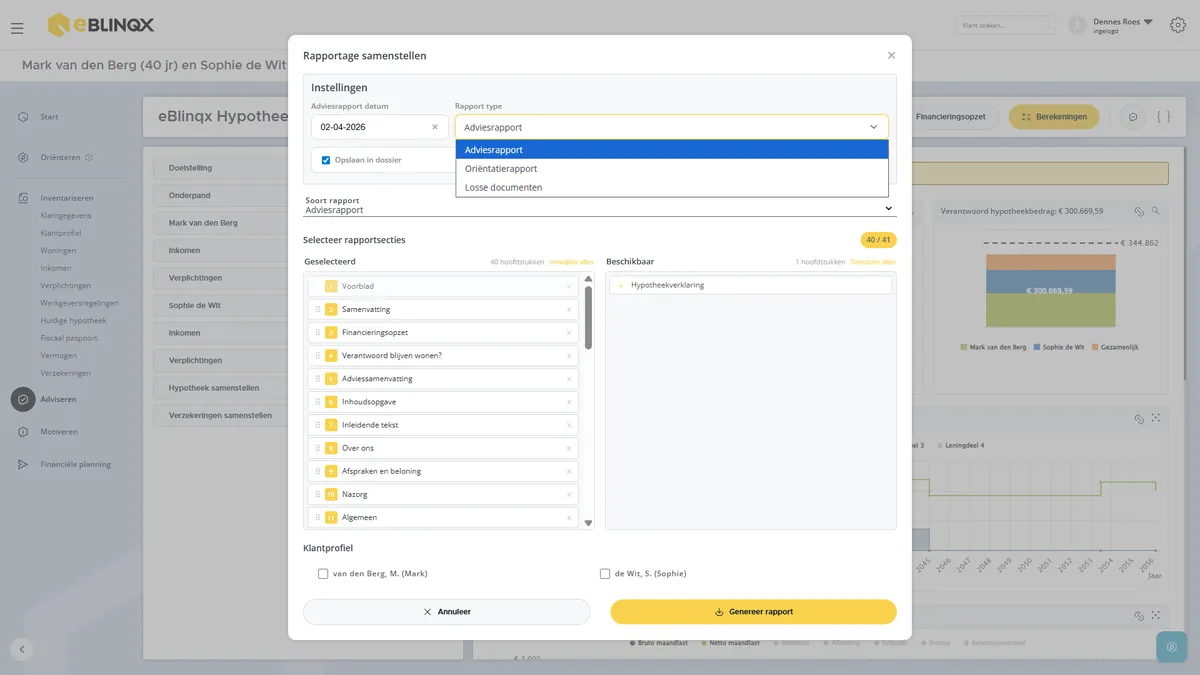Close the Rapportage samenstellen dialog
The width and height of the screenshot is (1200, 675).
coord(891,56)
